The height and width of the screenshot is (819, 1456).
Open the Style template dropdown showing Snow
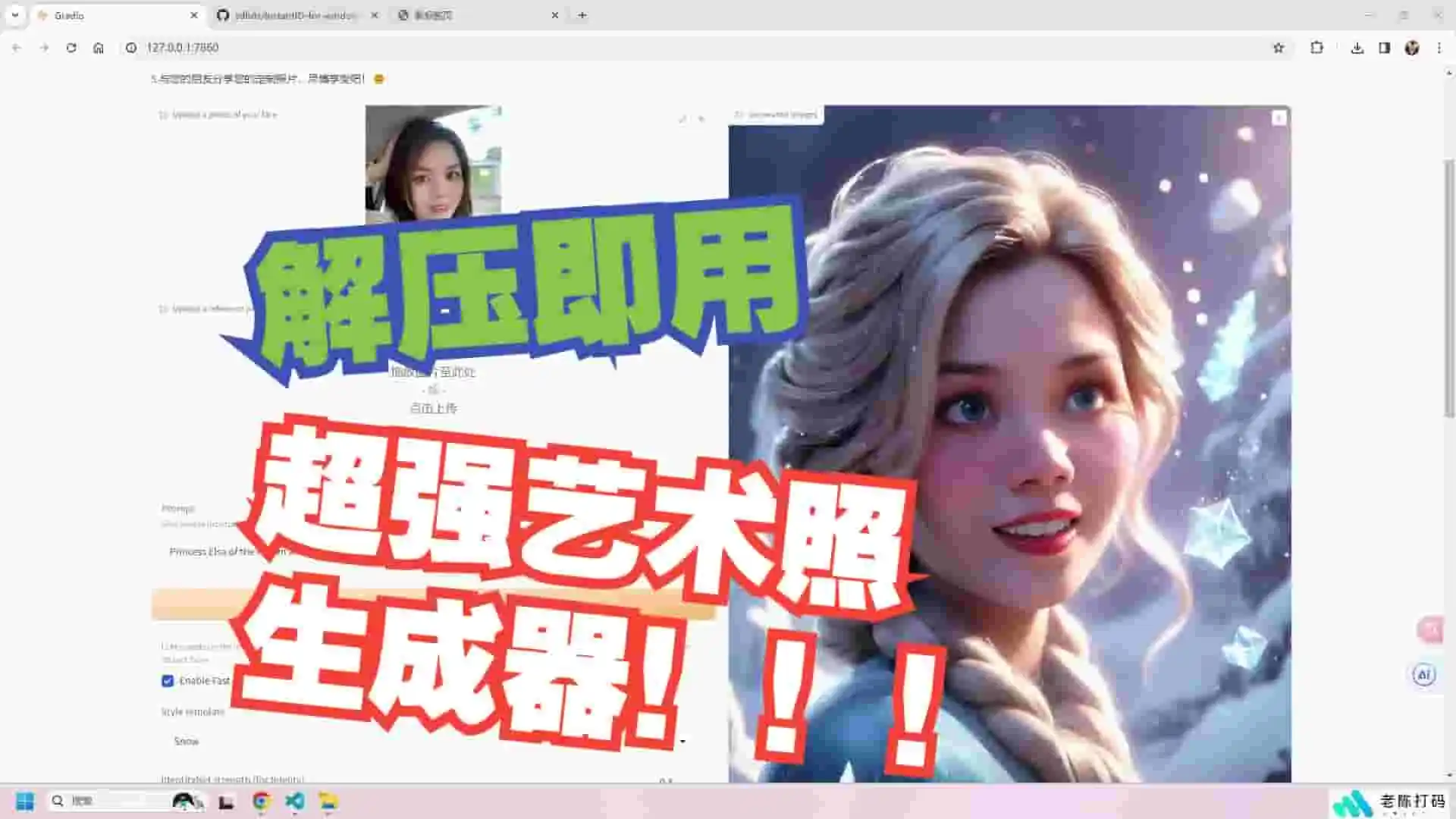pos(429,741)
